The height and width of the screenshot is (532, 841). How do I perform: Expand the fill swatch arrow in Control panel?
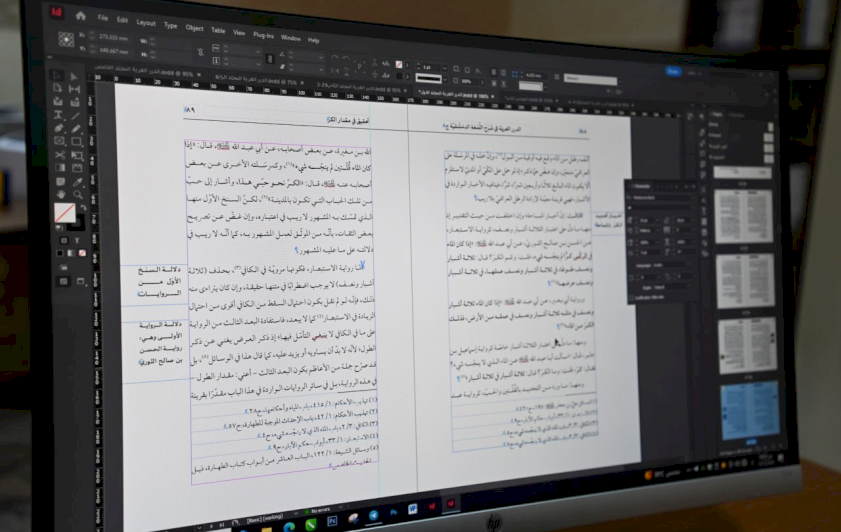(x=407, y=65)
